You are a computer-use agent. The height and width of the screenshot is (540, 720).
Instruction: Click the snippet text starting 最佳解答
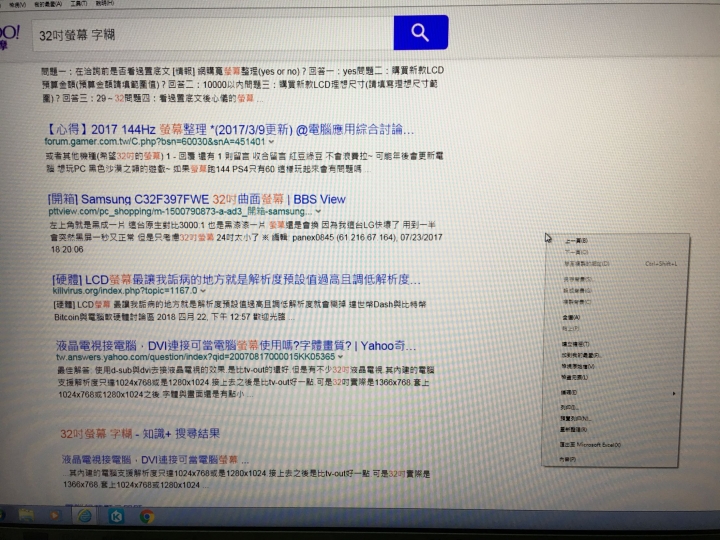click(246, 382)
